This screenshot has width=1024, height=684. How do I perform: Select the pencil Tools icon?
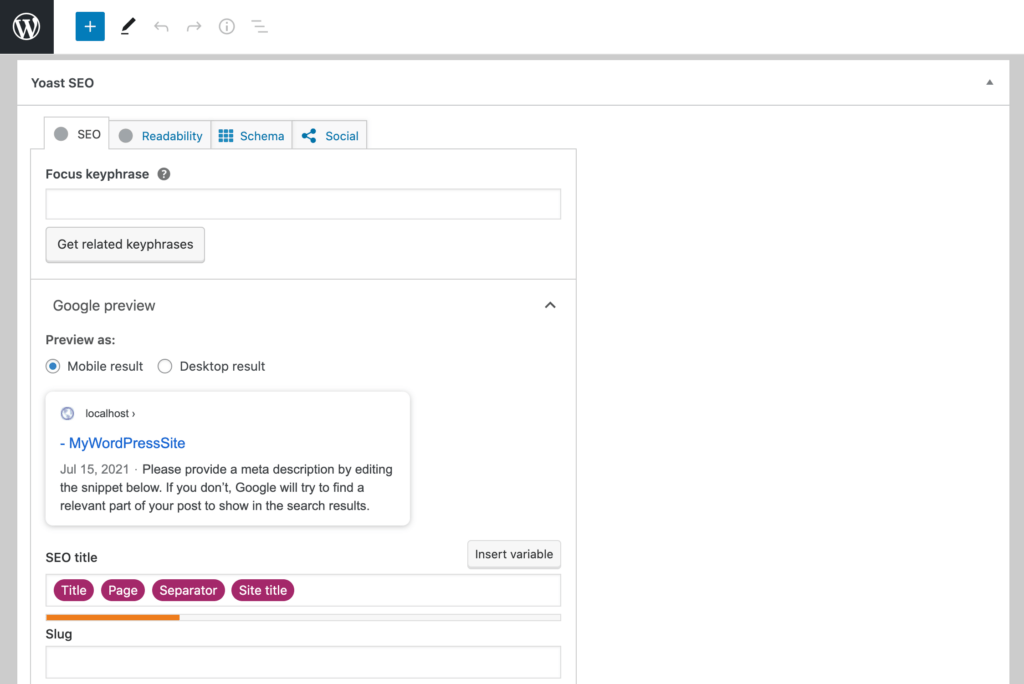point(128,27)
